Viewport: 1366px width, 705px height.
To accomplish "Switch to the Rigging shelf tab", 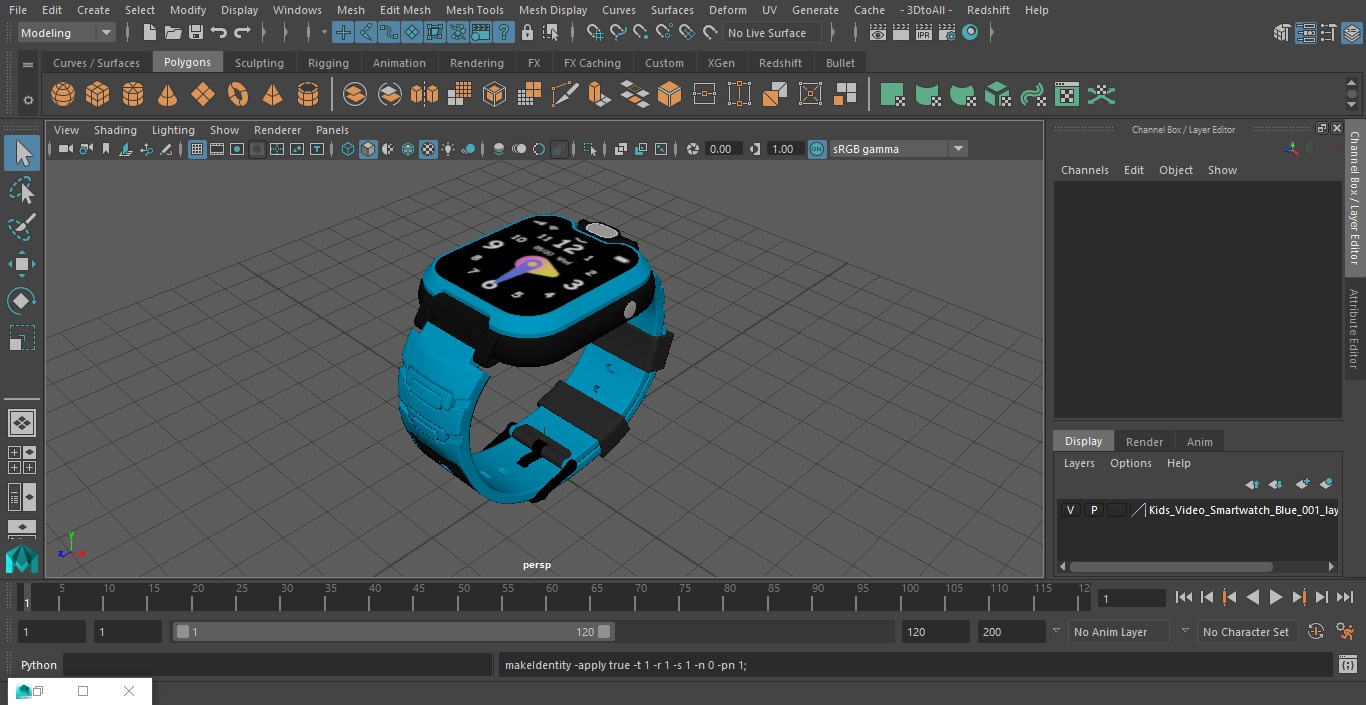I will click(328, 63).
